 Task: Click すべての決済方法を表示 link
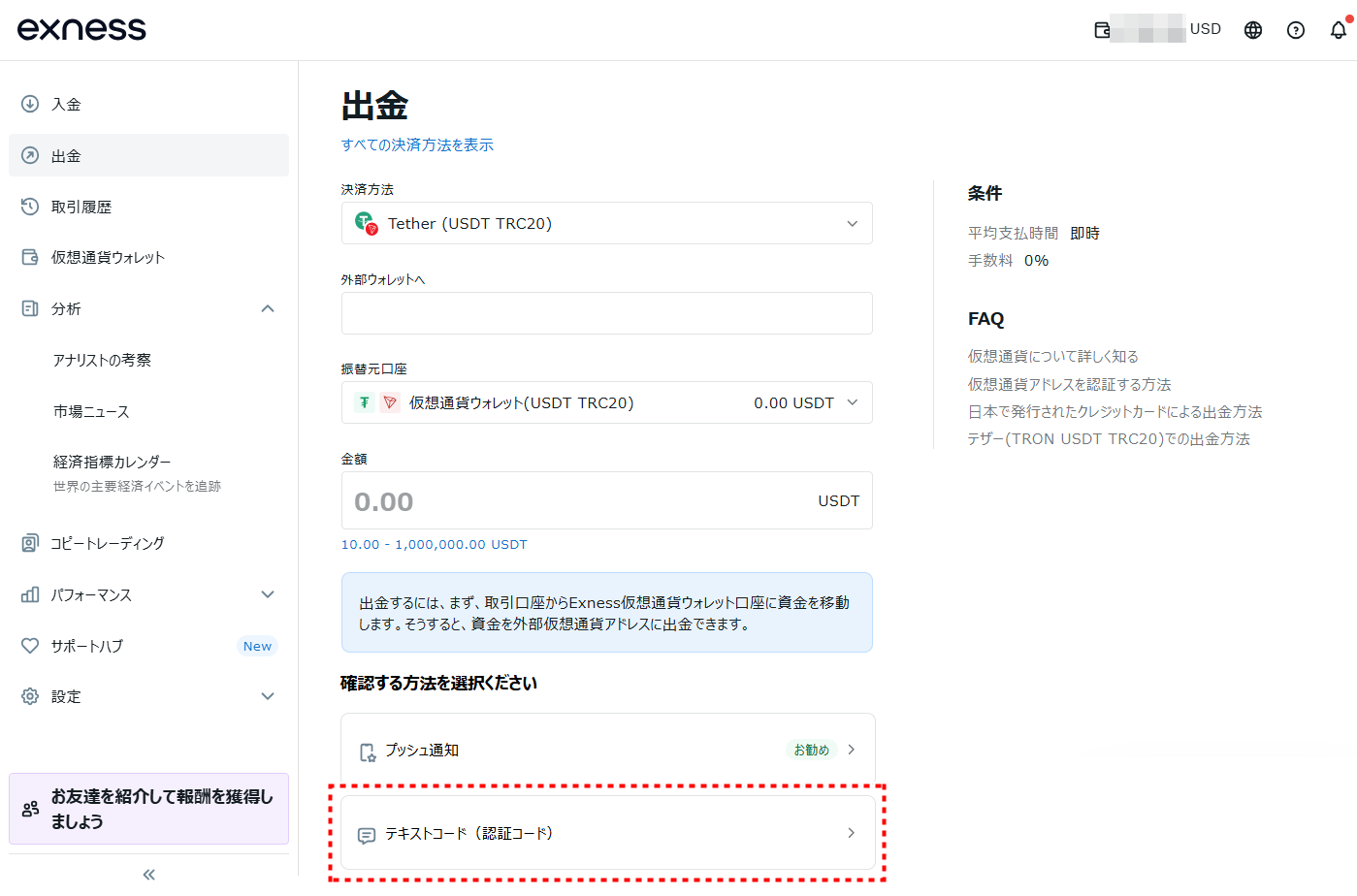point(417,144)
